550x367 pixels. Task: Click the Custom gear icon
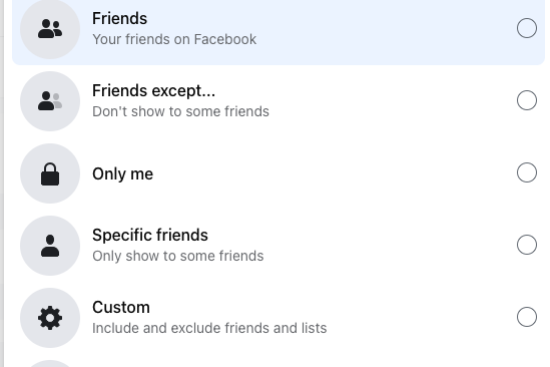(50, 318)
